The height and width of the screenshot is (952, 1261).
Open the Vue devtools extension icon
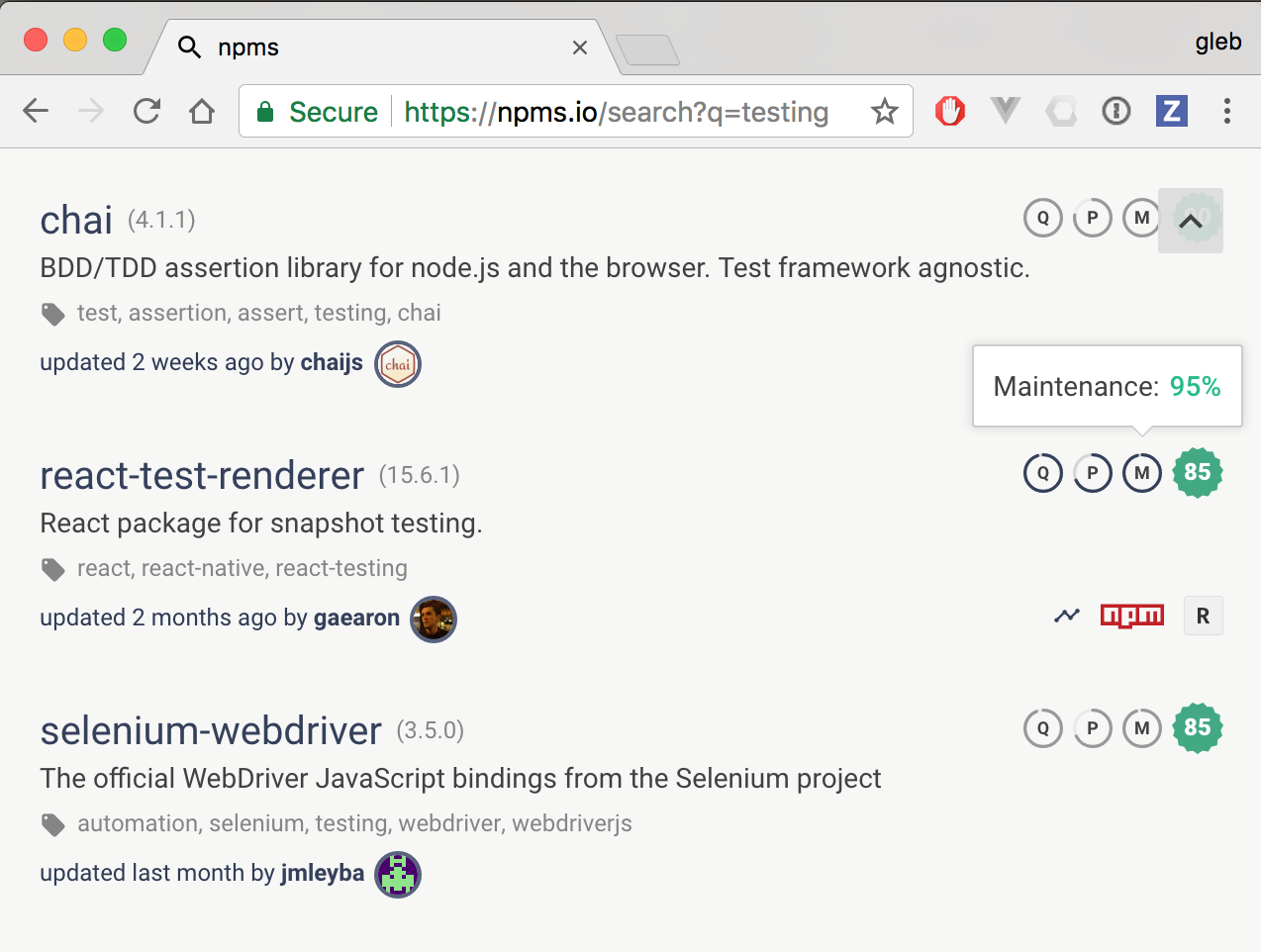[x=1006, y=111]
